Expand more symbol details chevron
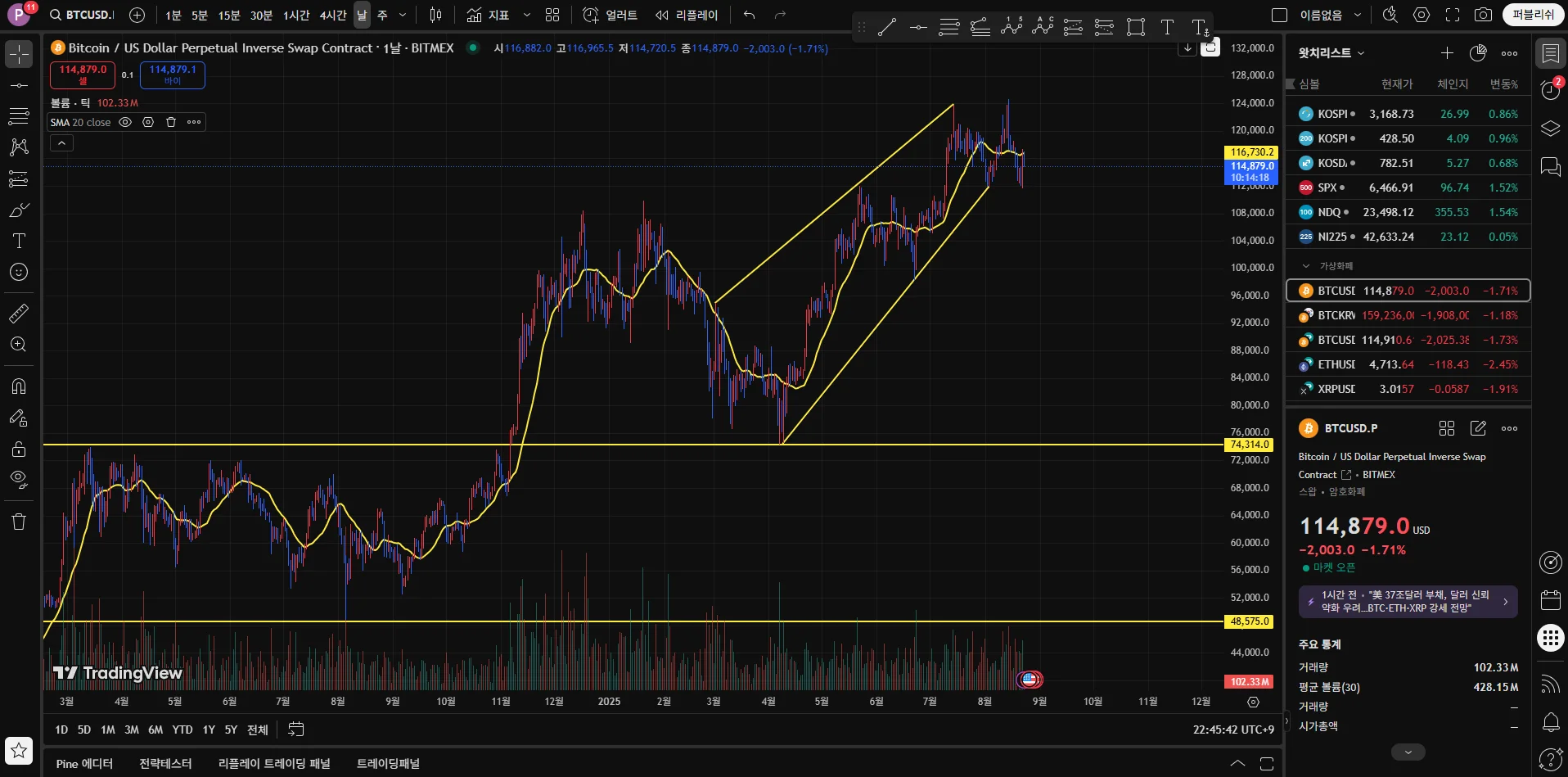Screen dimensions: 1568x777 click(1408, 752)
